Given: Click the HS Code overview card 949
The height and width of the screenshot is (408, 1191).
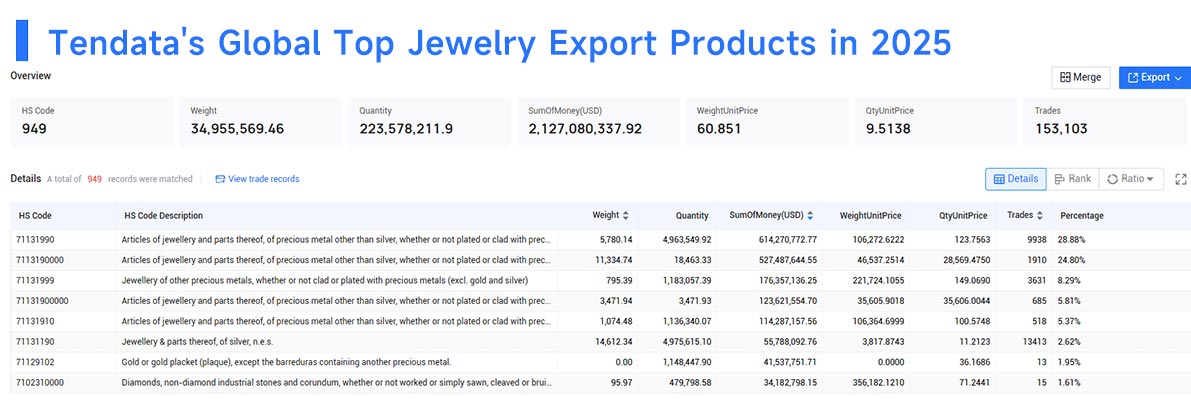Looking at the screenshot, I should click(x=92, y=121).
